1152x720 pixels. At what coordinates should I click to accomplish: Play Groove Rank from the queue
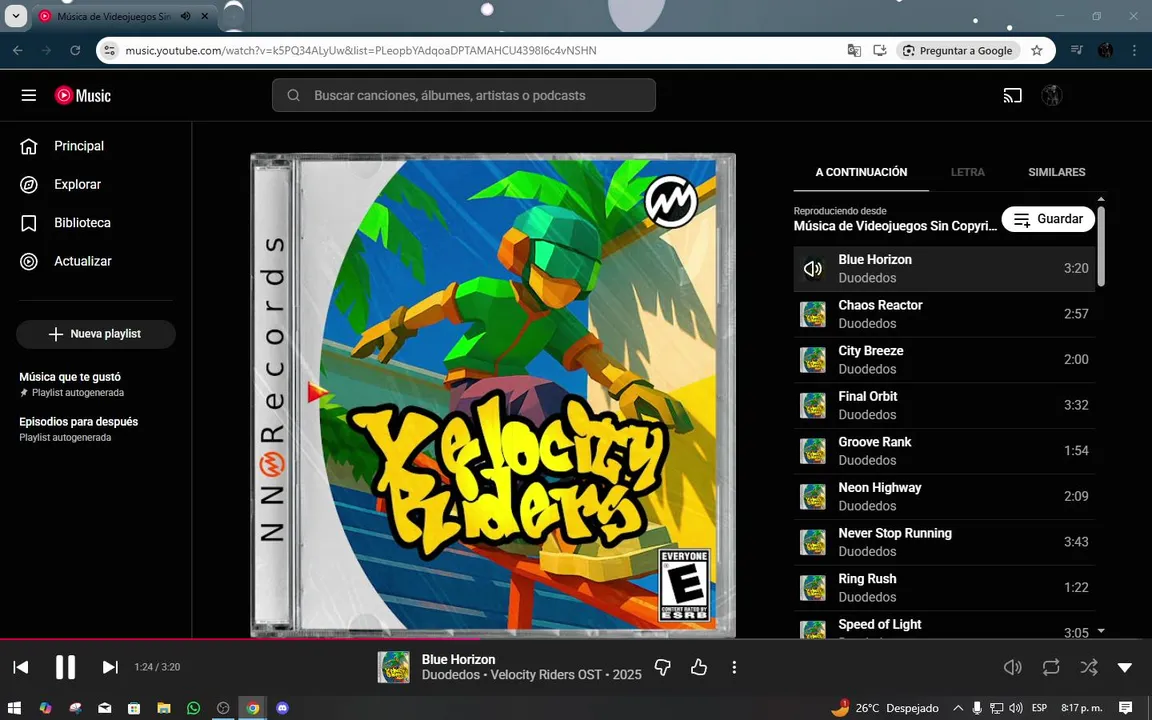coord(944,451)
